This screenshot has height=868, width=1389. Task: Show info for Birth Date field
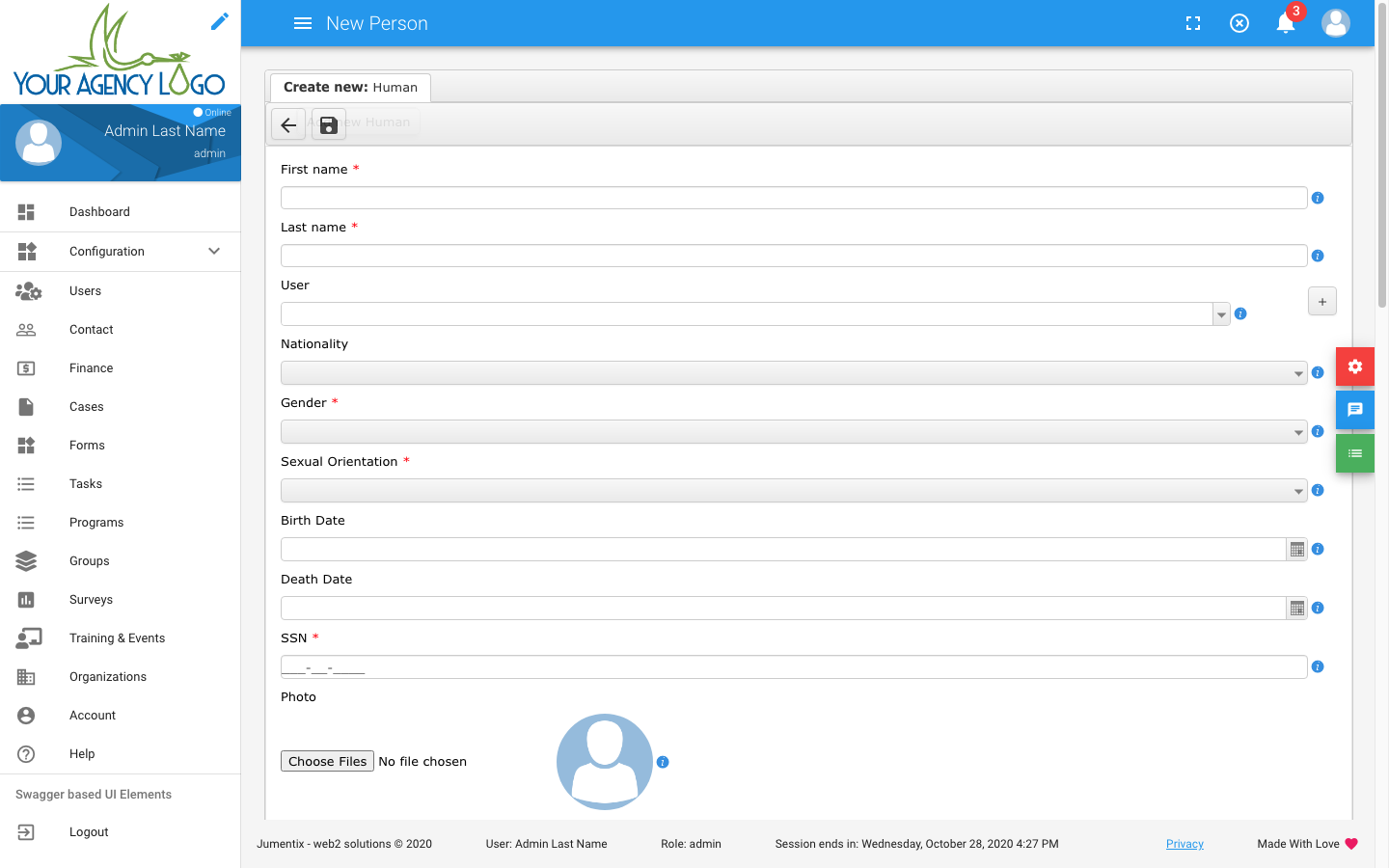pyautogui.click(x=1318, y=549)
